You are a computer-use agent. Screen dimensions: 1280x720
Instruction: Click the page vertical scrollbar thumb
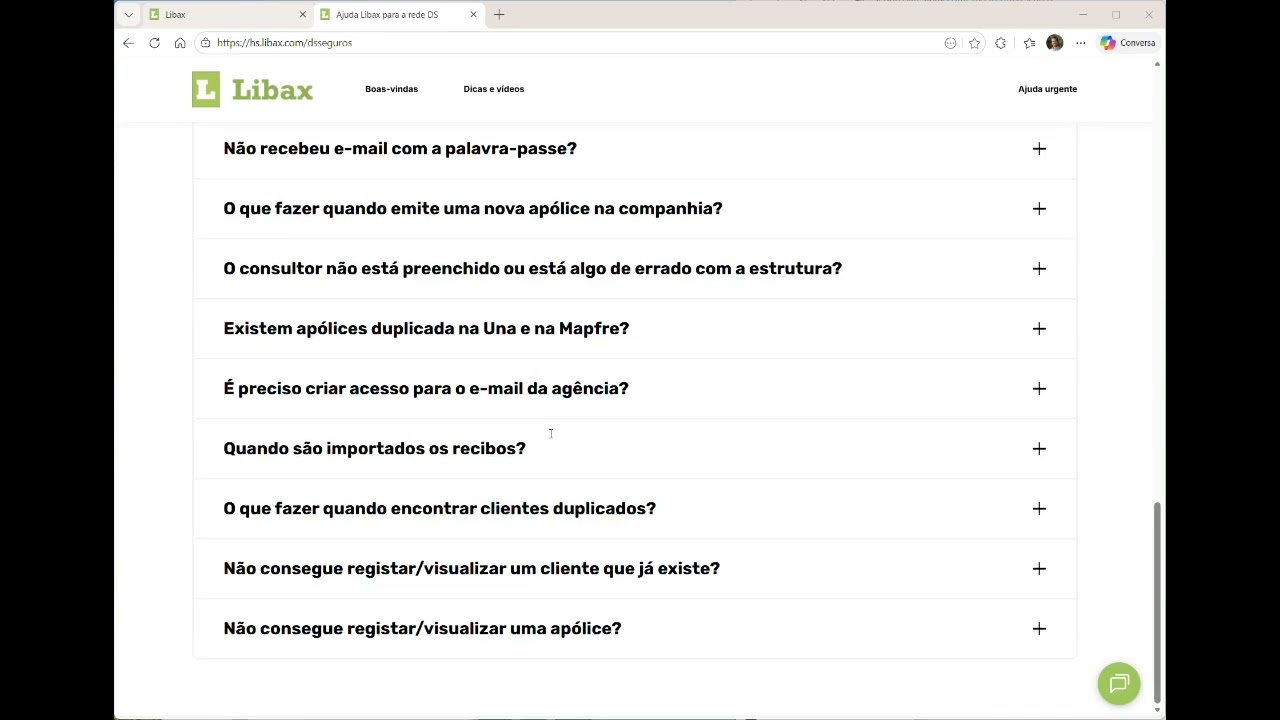click(x=1158, y=603)
